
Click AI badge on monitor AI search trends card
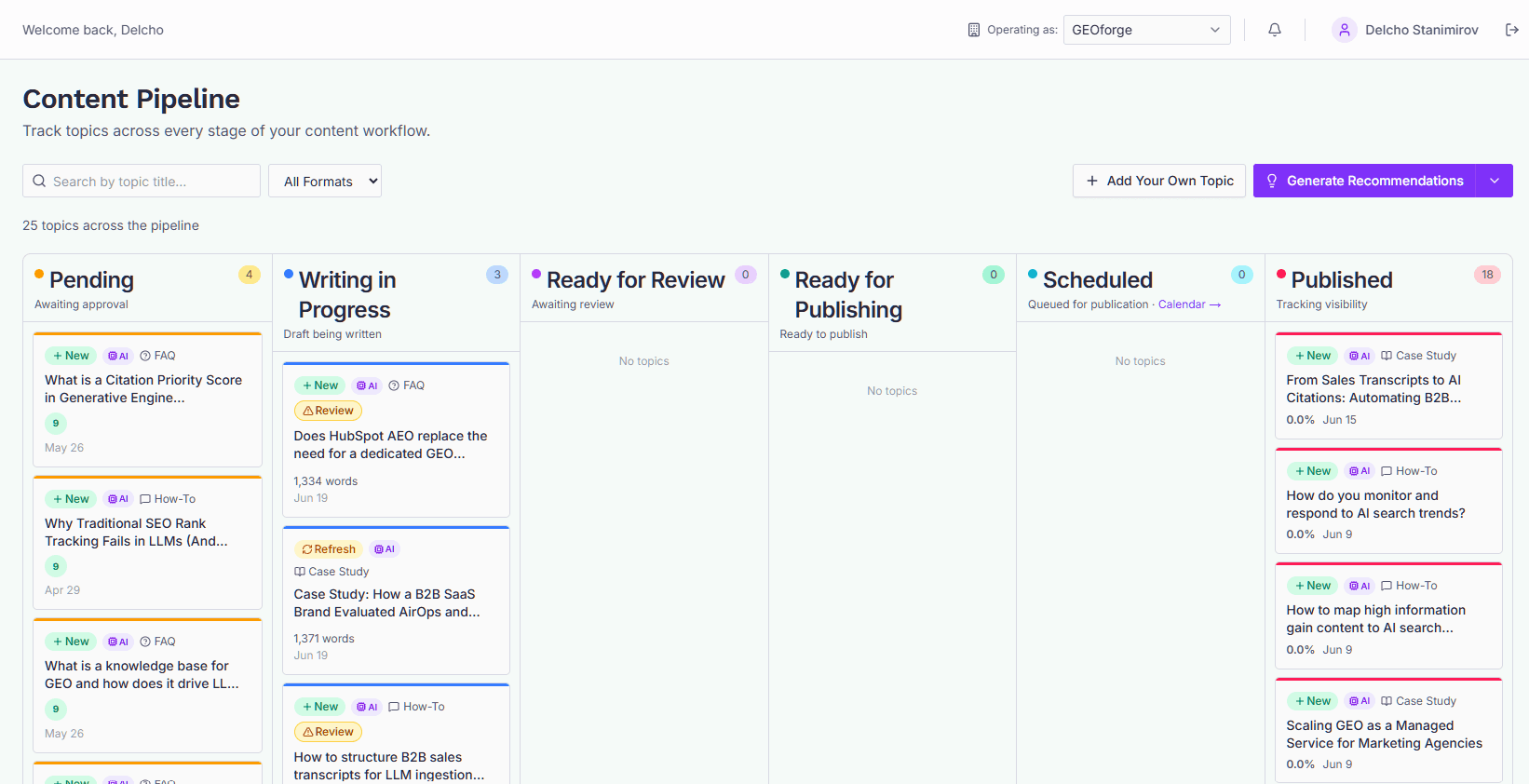pos(1360,471)
